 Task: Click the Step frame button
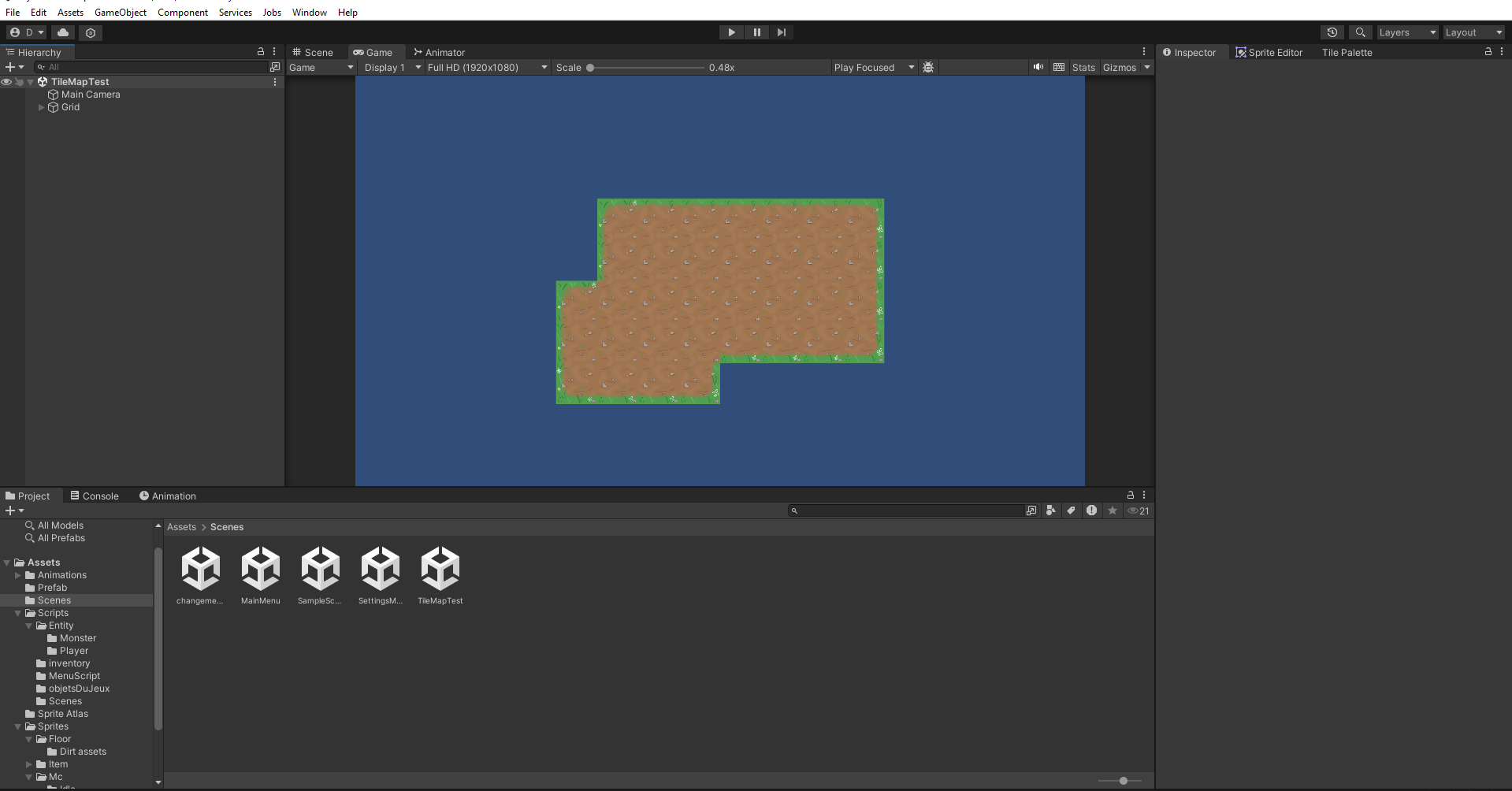(781, 32)
